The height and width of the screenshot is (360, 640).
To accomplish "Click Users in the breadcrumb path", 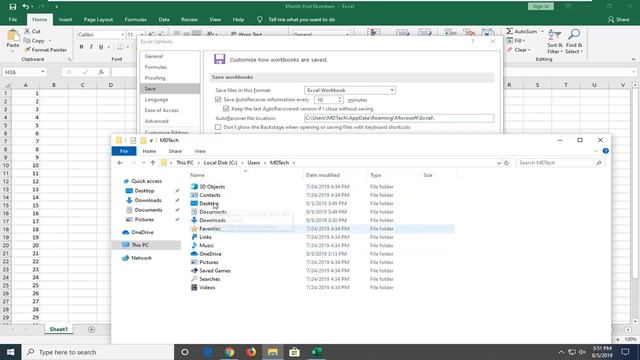I will [x=253, y=163].
